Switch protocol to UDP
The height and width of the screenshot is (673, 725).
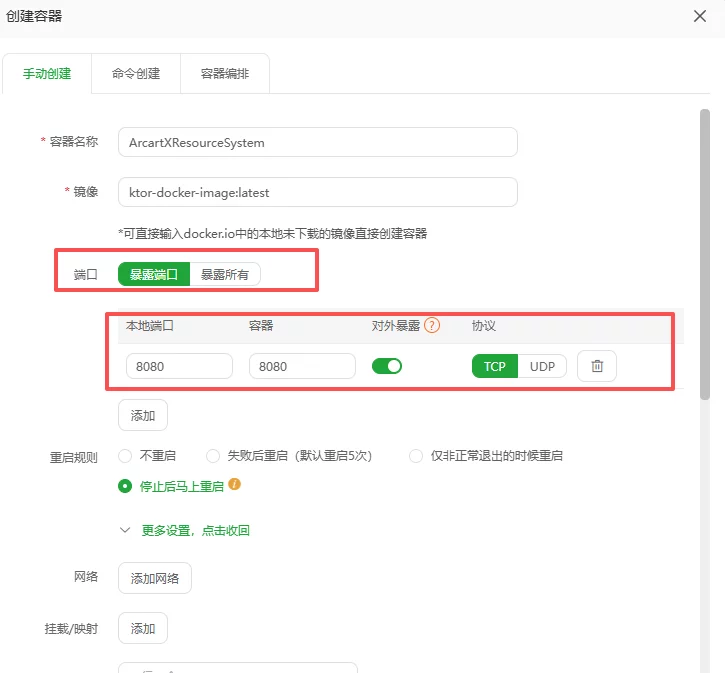(x=542, y=366)
